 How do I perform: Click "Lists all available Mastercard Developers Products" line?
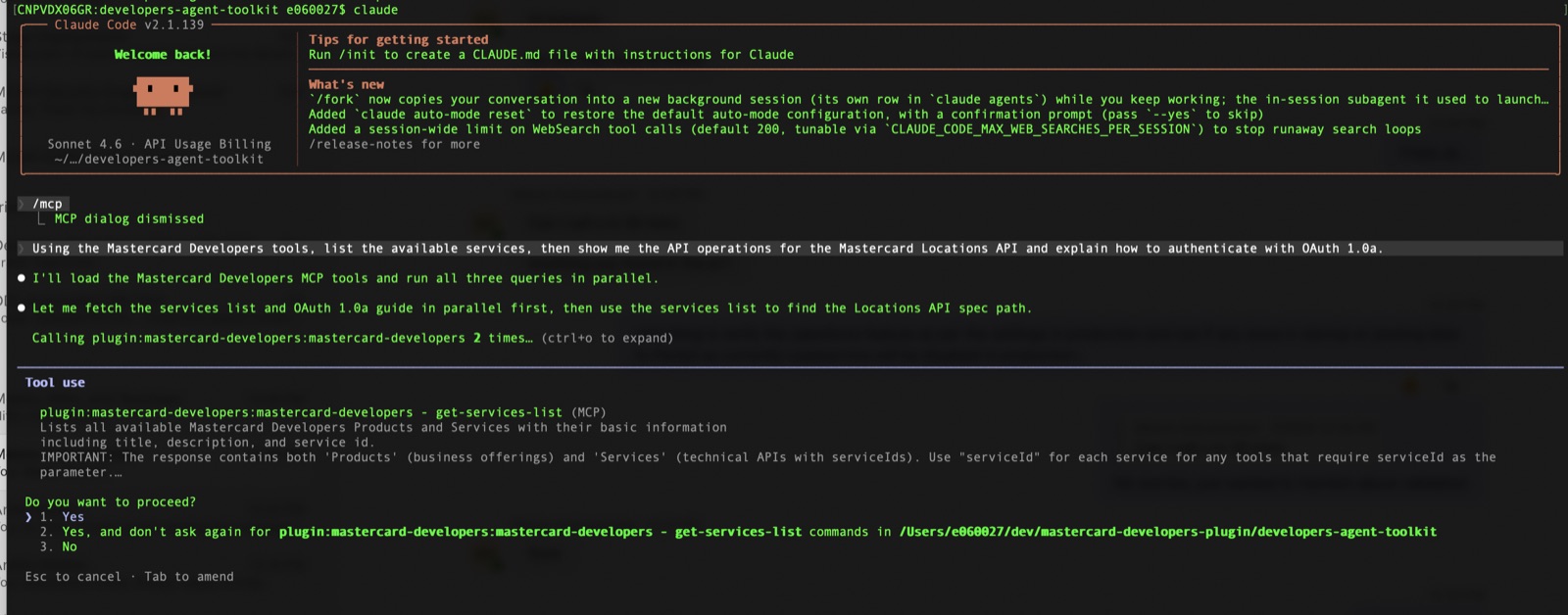383,428
